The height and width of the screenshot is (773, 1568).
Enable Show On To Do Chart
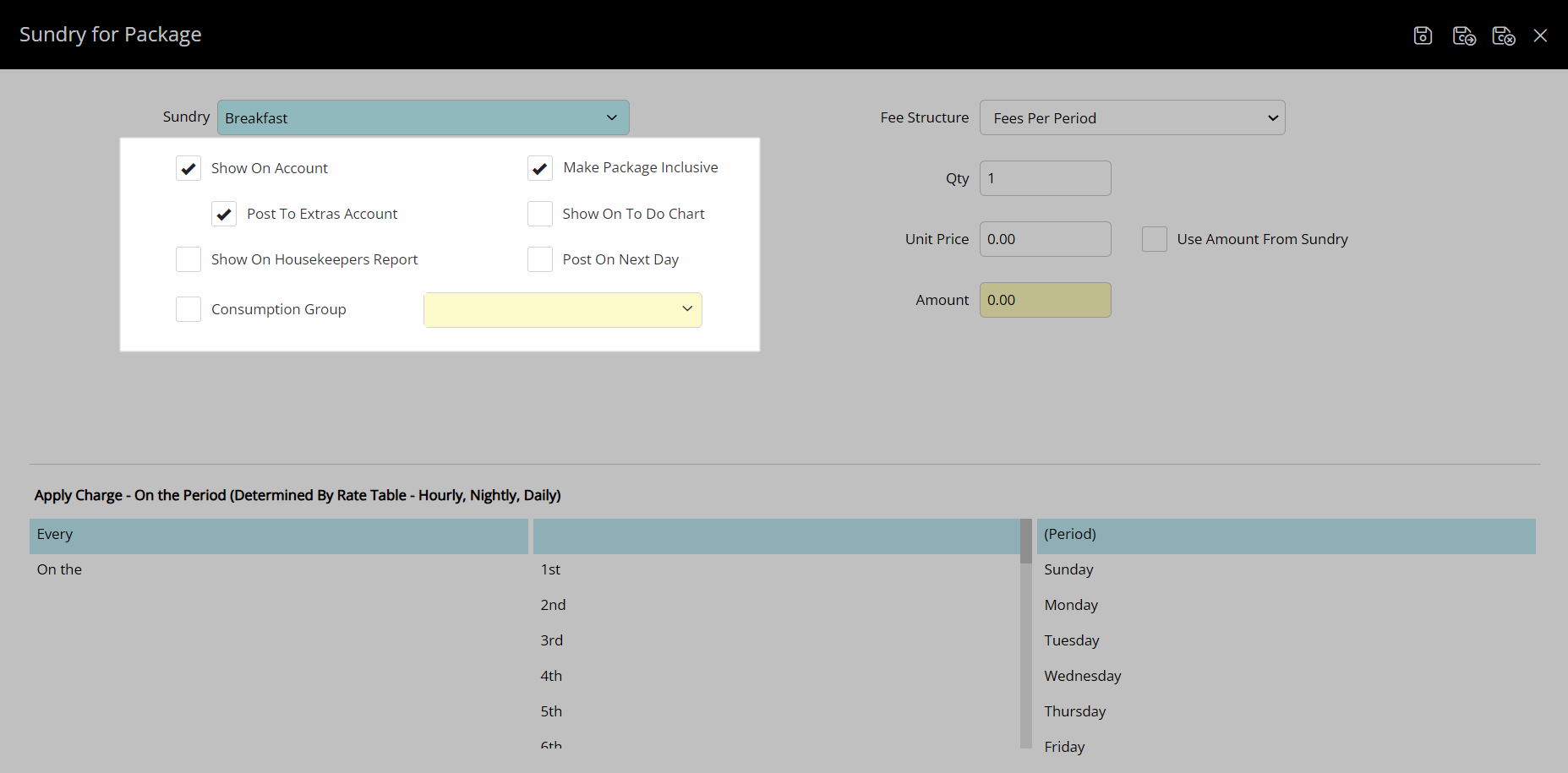pyautogui.click(x=540, y=214)
